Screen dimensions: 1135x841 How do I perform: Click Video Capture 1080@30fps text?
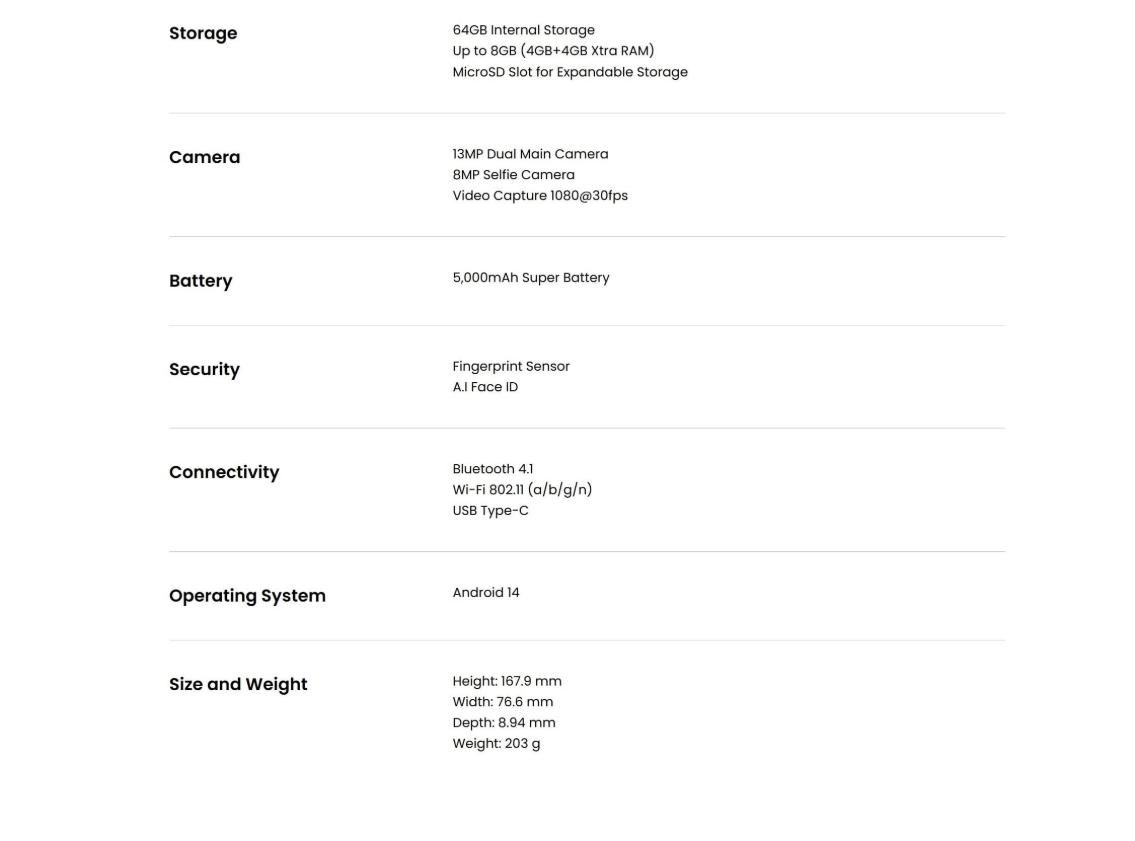540,196
